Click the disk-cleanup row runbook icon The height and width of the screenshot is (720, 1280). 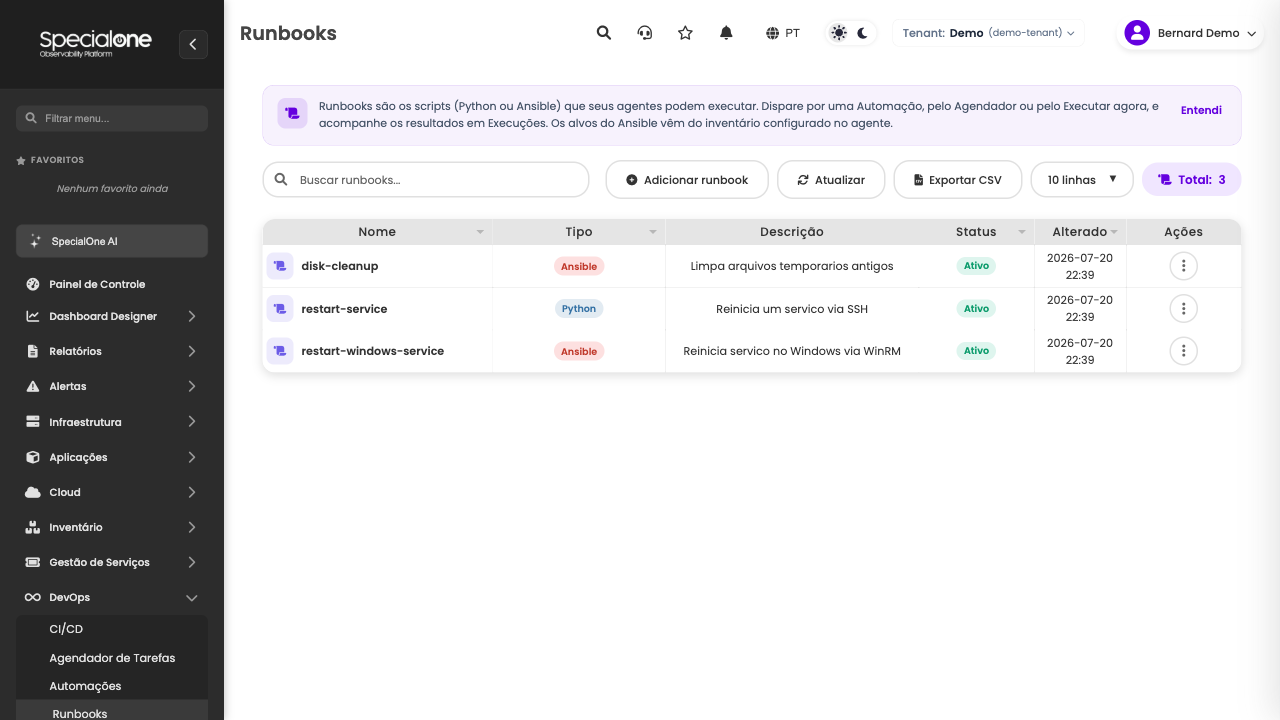[280, 266]
